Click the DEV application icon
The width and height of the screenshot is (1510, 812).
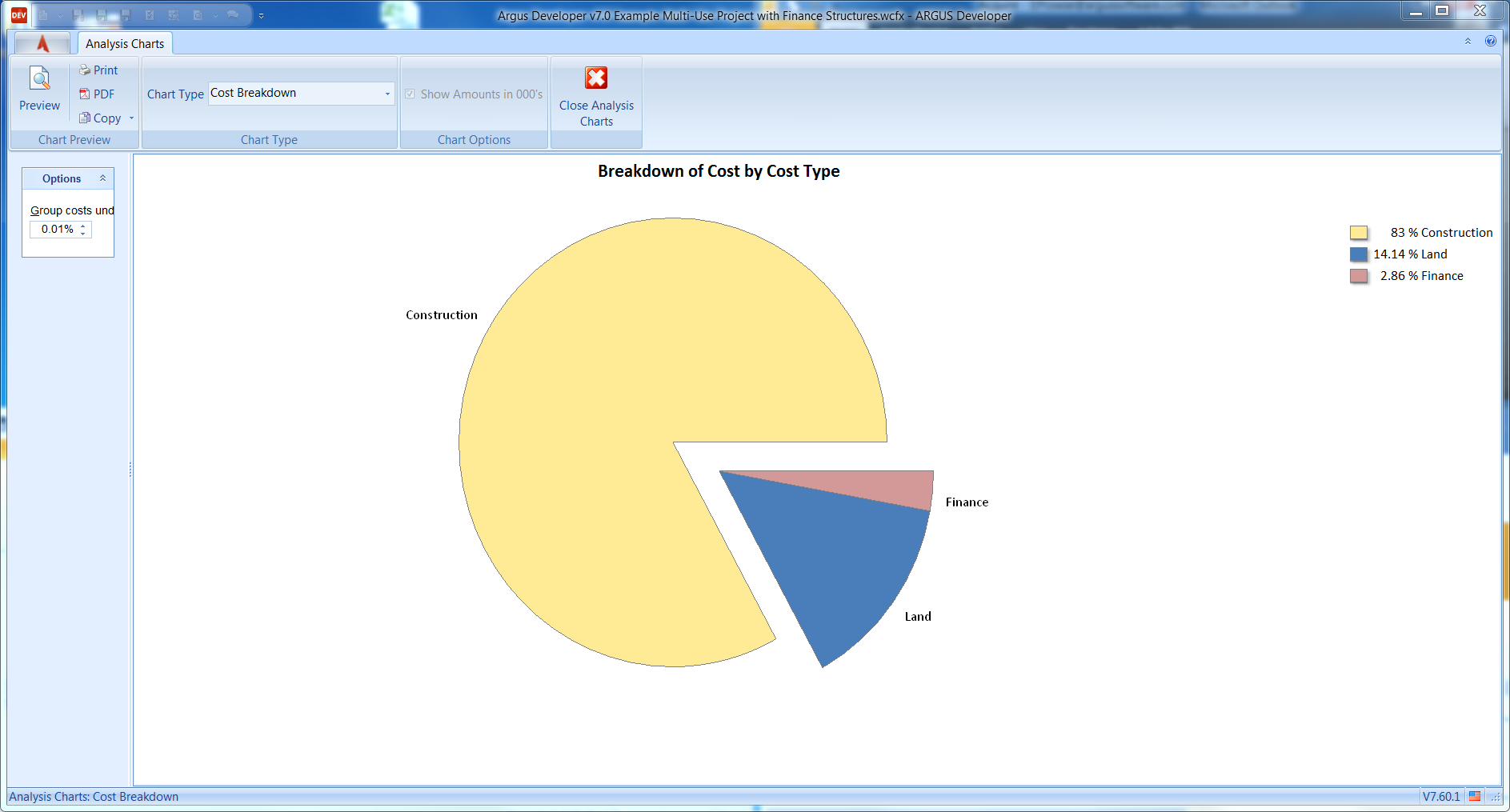(x=18, y=14)
